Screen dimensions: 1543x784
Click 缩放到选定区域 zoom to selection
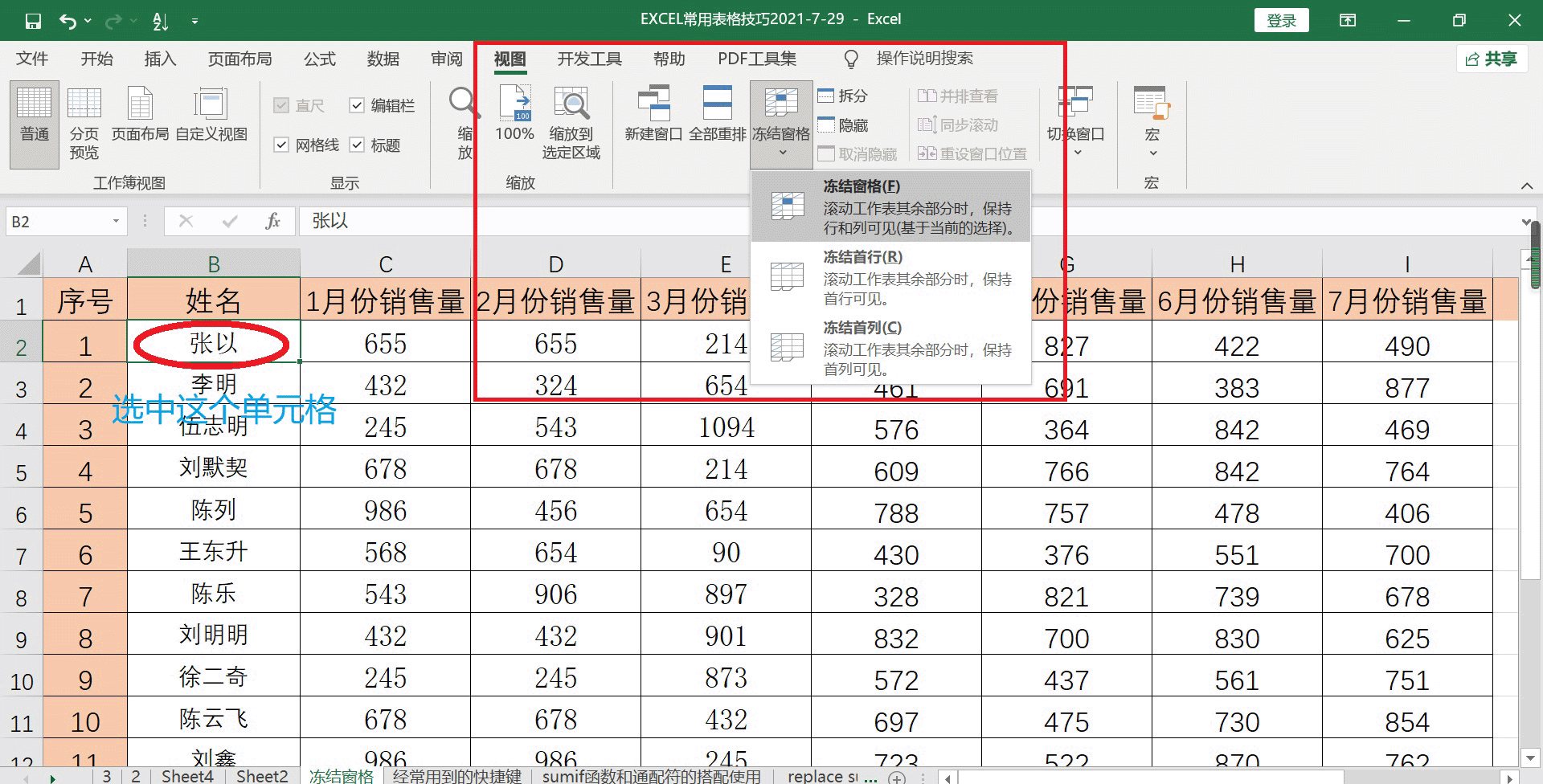571,125
